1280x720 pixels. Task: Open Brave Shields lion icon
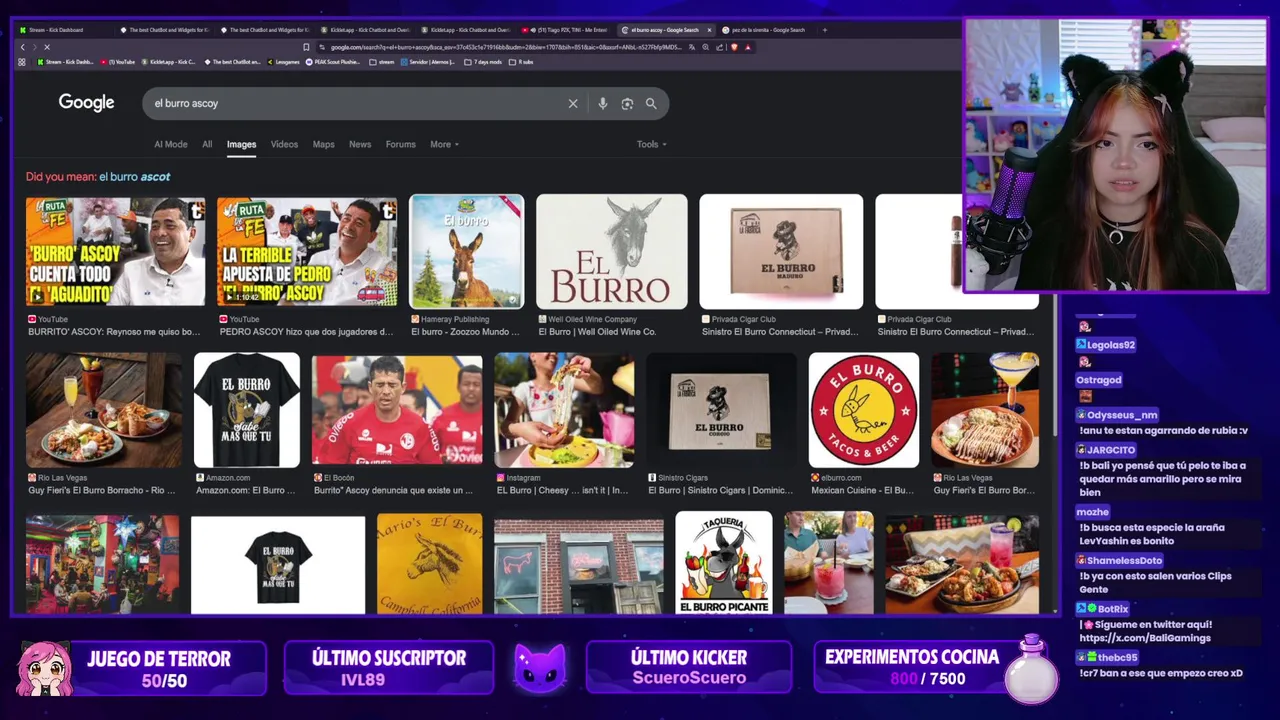click(x=734, y=47)
